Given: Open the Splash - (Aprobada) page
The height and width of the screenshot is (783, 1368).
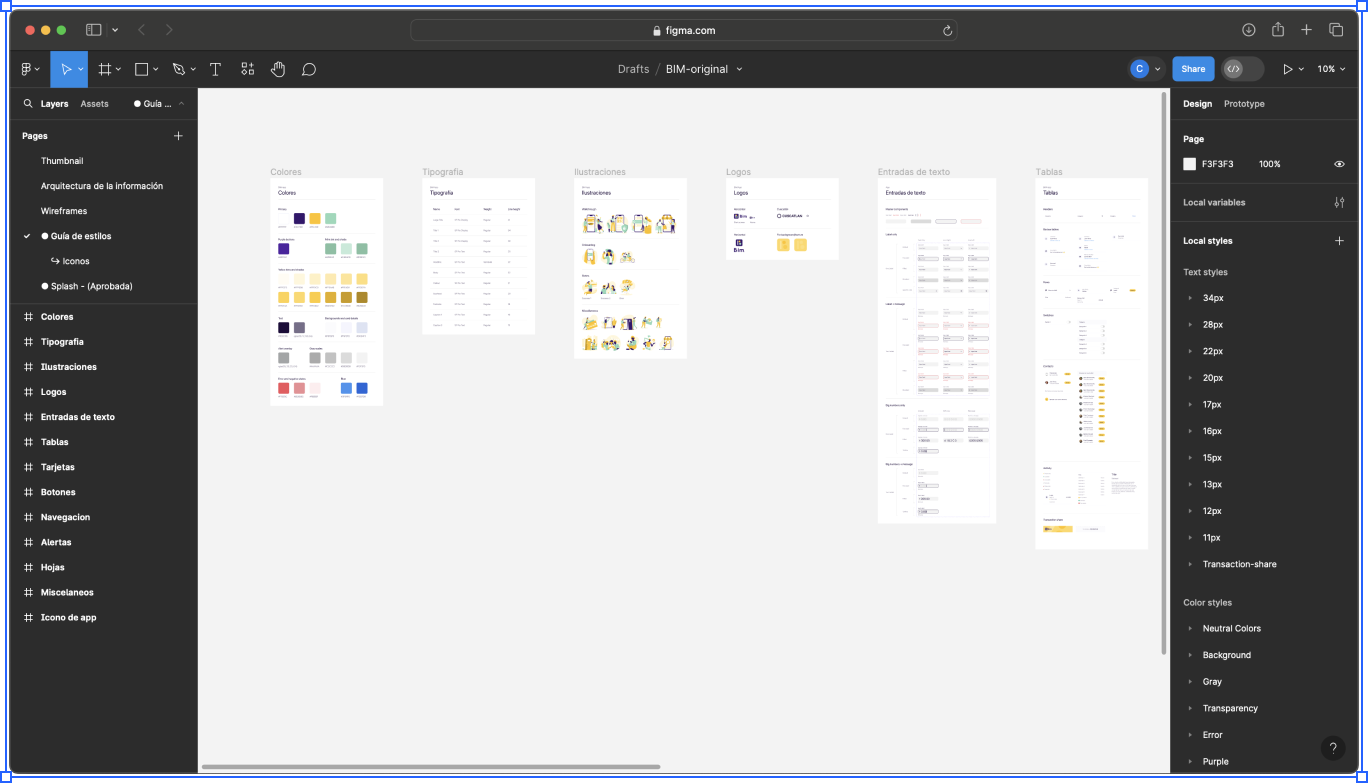Looking at the screenshot, I should click(x=91, y=286).
